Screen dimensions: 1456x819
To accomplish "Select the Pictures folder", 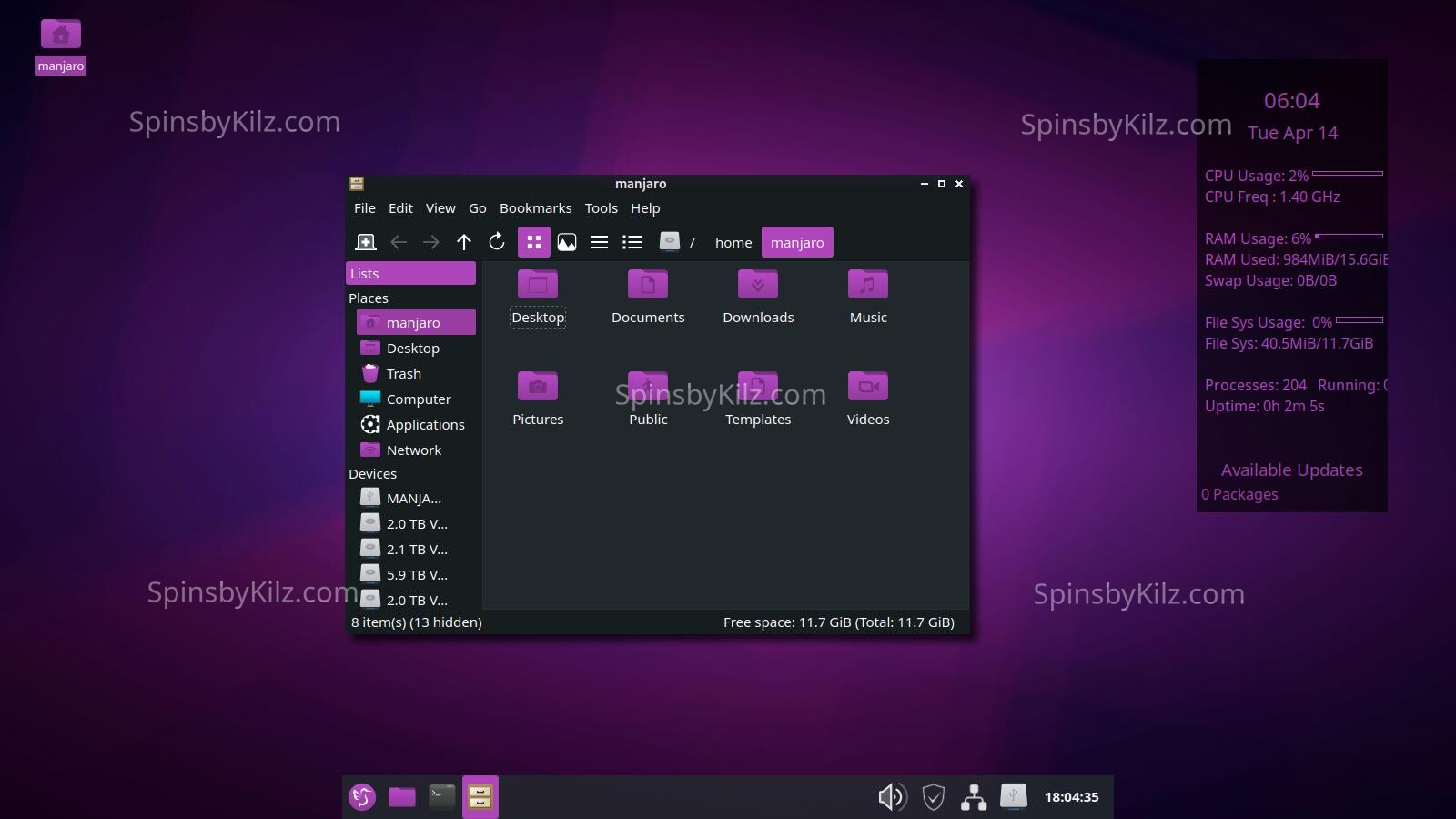I will click(538, 399).
